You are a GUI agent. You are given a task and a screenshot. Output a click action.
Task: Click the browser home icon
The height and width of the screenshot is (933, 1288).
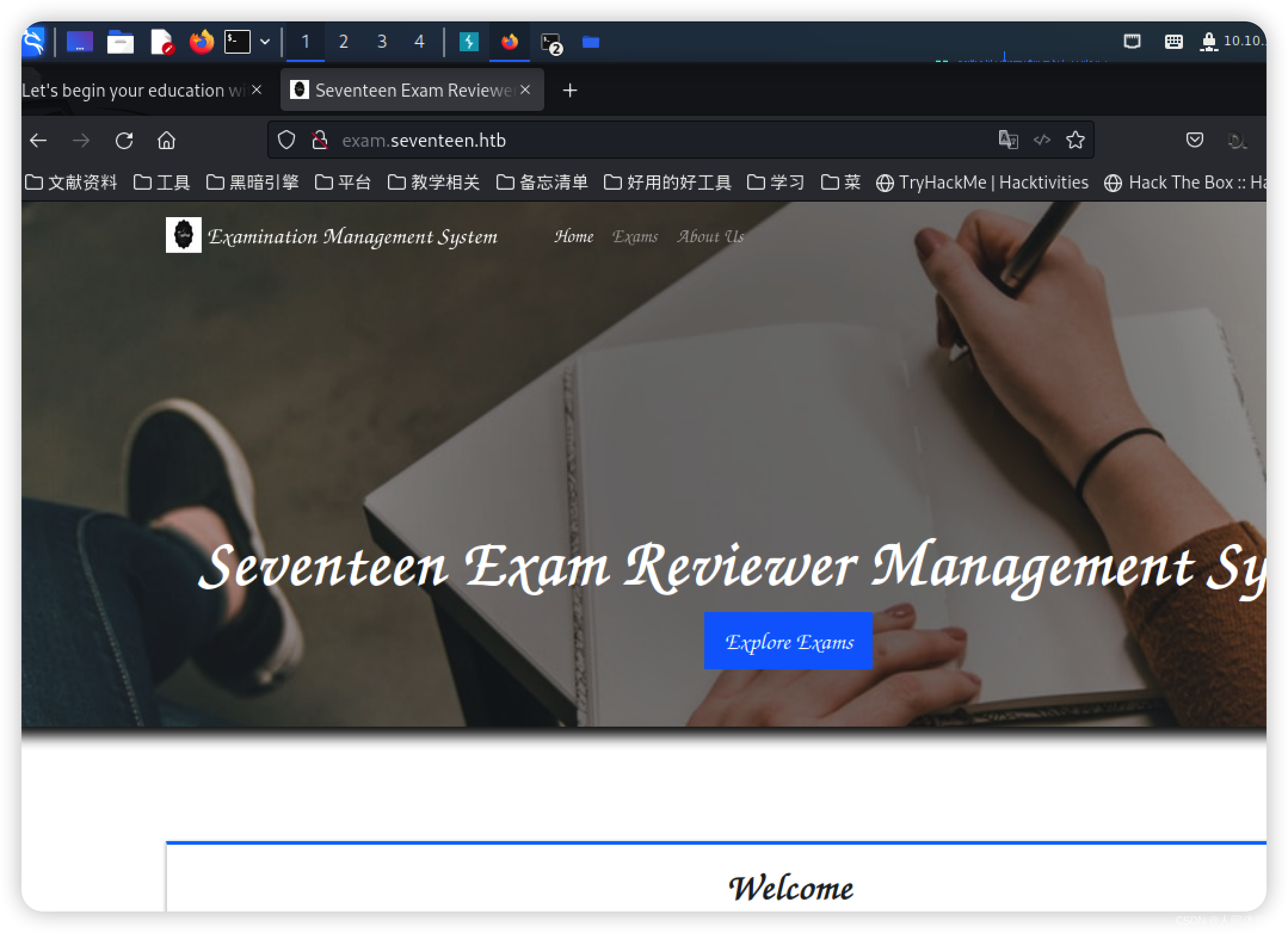pyautogui.click(x=167, y=141)
